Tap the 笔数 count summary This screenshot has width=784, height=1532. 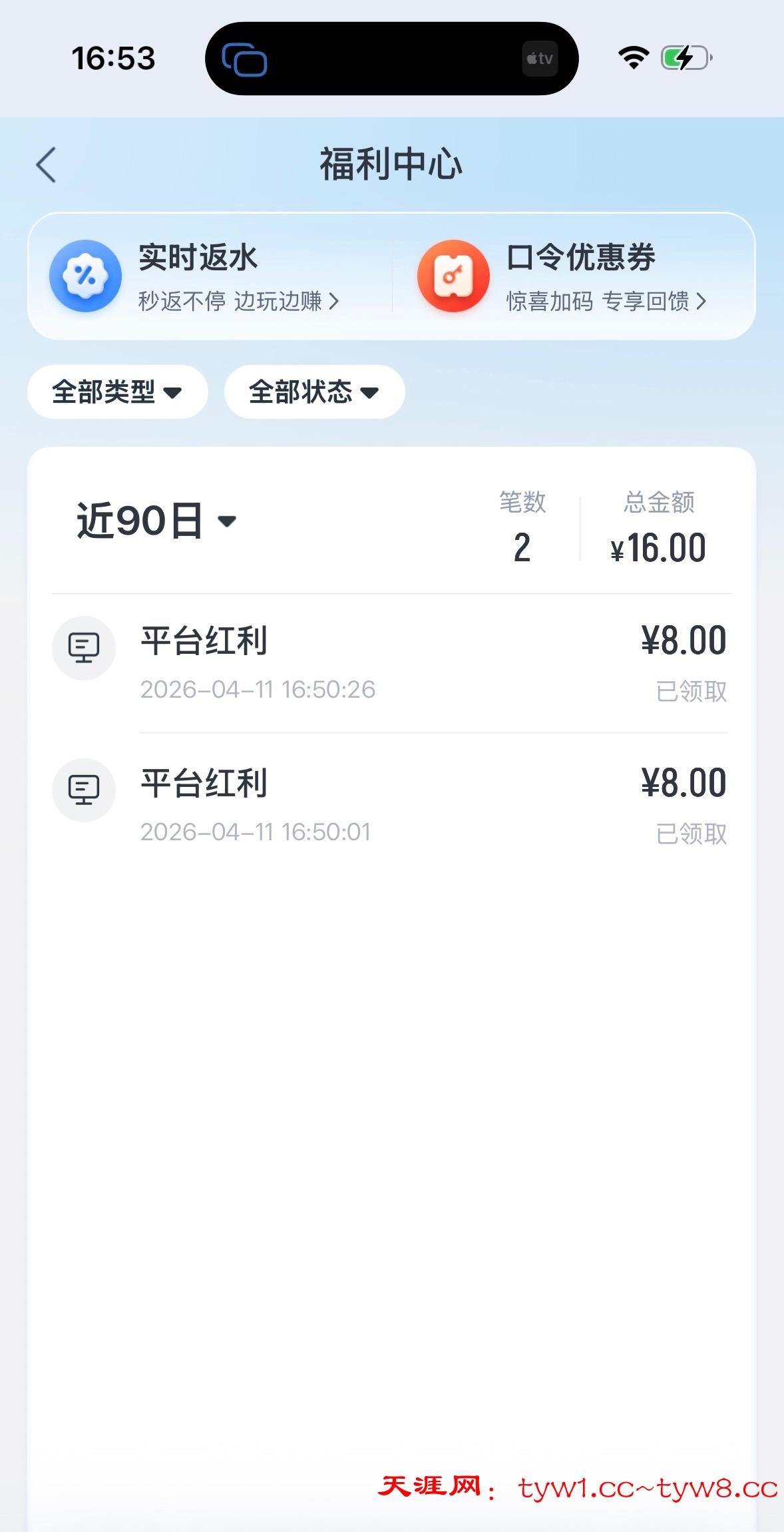(x=522, y=531)
